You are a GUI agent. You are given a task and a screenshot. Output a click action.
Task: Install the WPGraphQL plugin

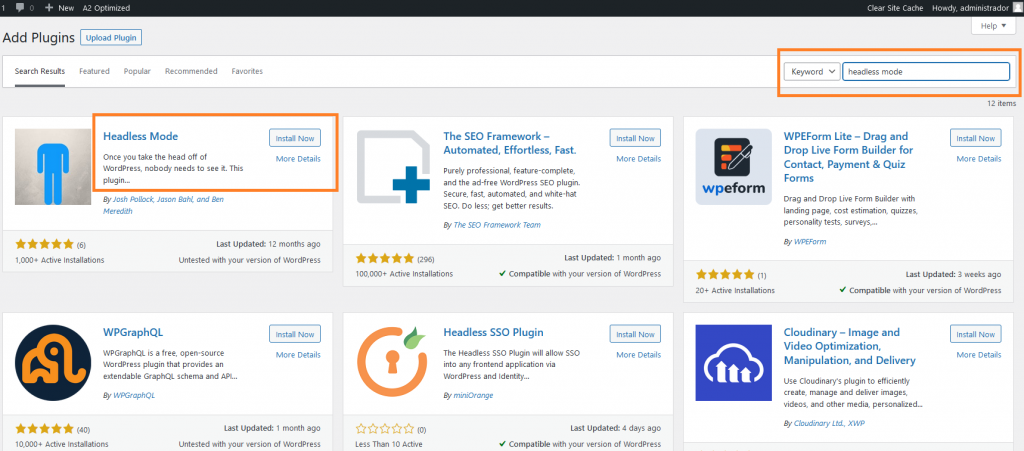(295, 334)
